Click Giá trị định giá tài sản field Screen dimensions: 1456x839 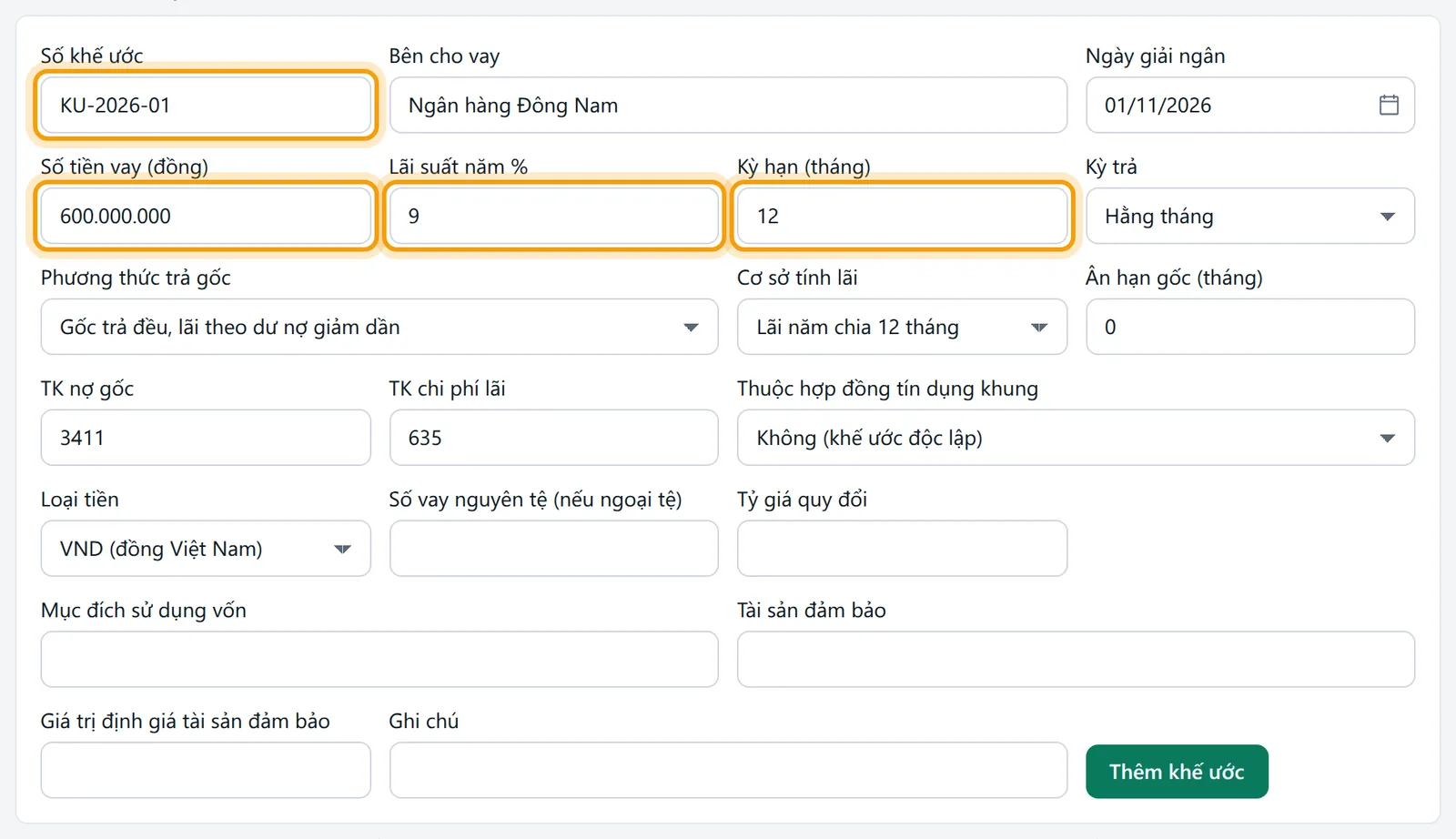[x=206, y=771]
